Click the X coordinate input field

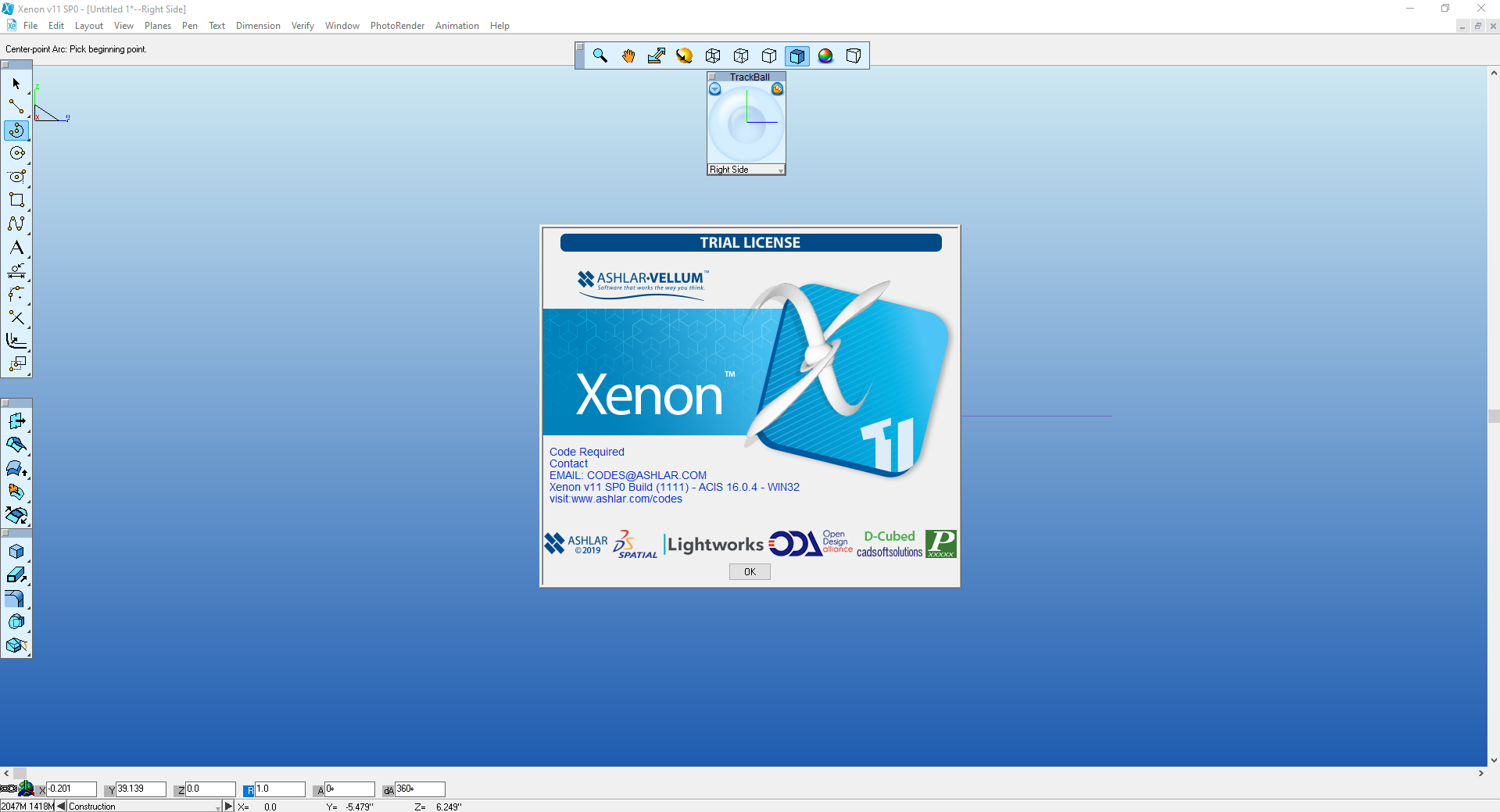[x=71, y=789]
